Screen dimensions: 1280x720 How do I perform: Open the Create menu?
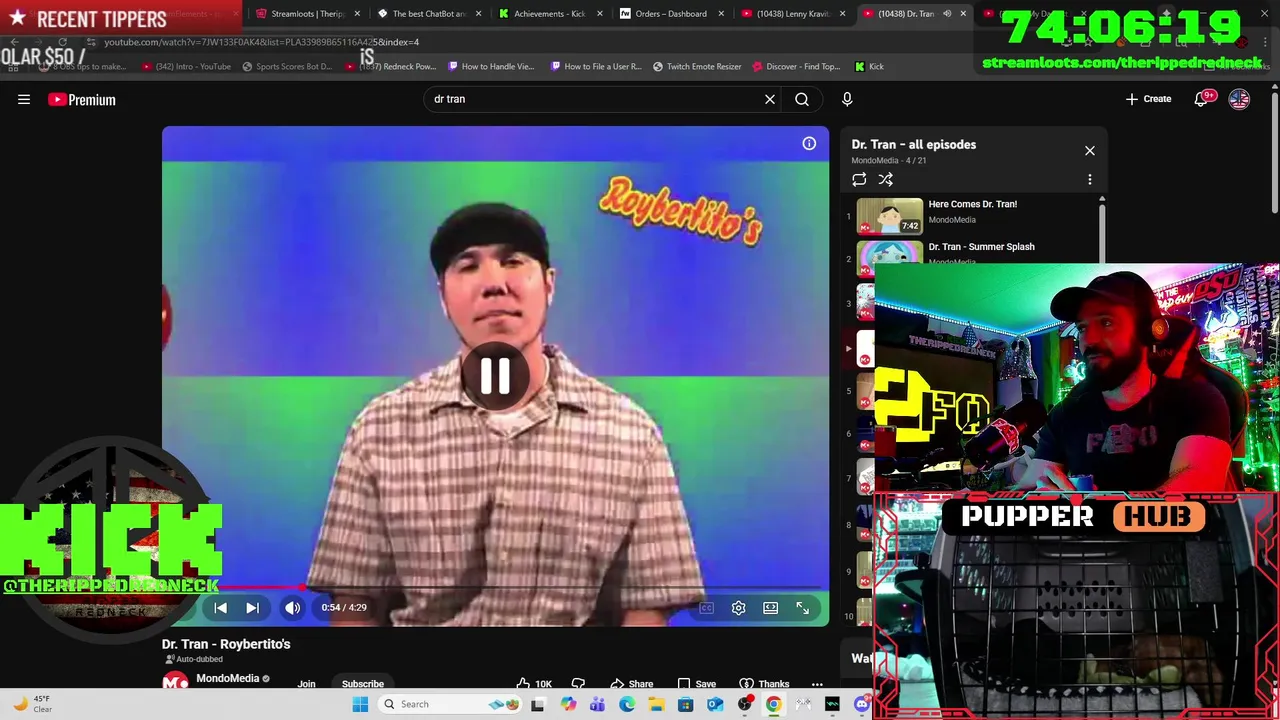(1148, 99)
